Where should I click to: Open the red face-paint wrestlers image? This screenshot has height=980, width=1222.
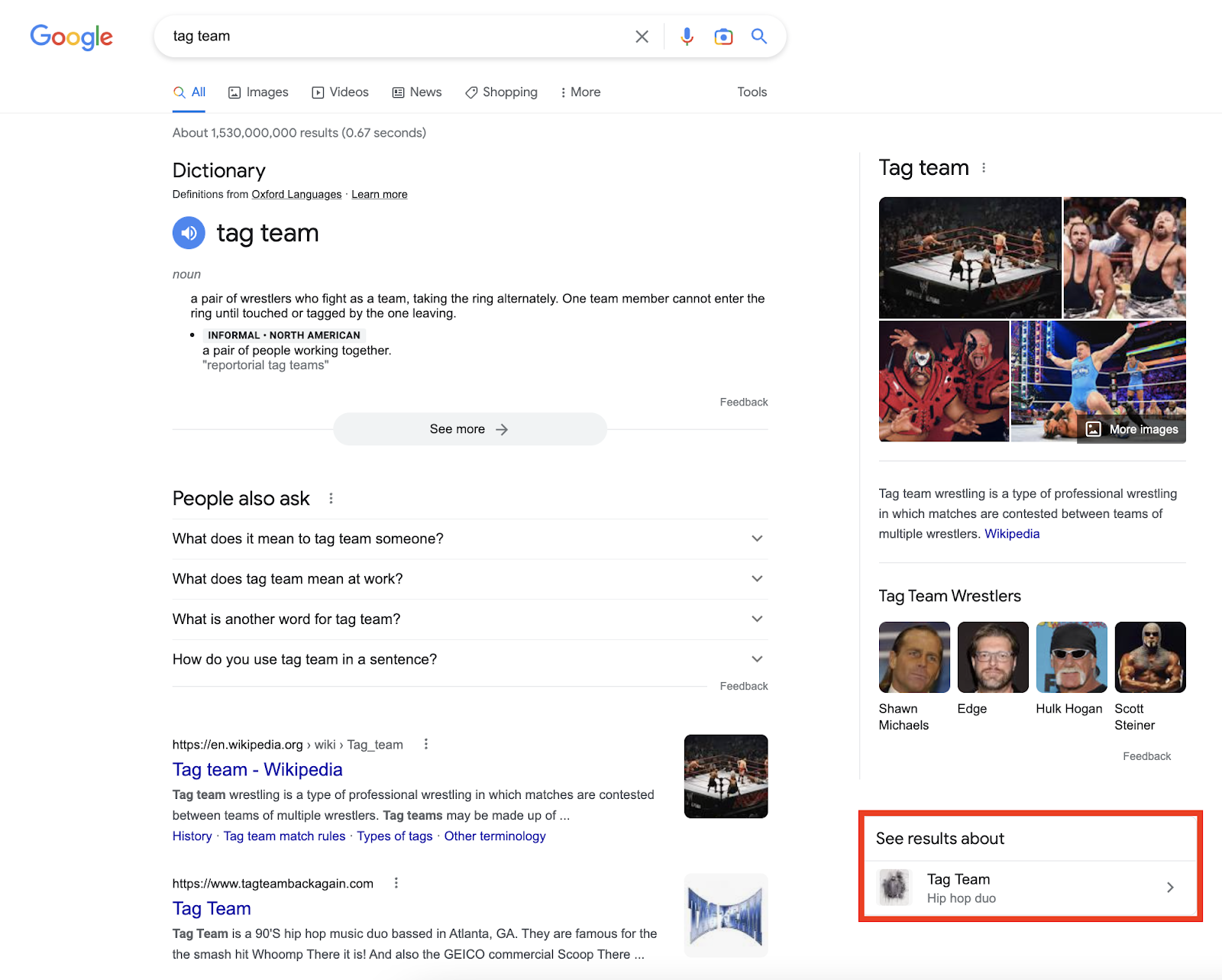[944, 381]
